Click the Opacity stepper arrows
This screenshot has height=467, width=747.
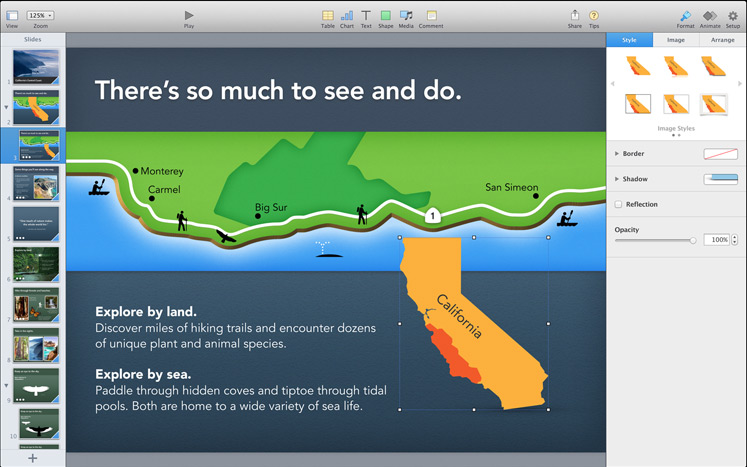click(735, 240)
